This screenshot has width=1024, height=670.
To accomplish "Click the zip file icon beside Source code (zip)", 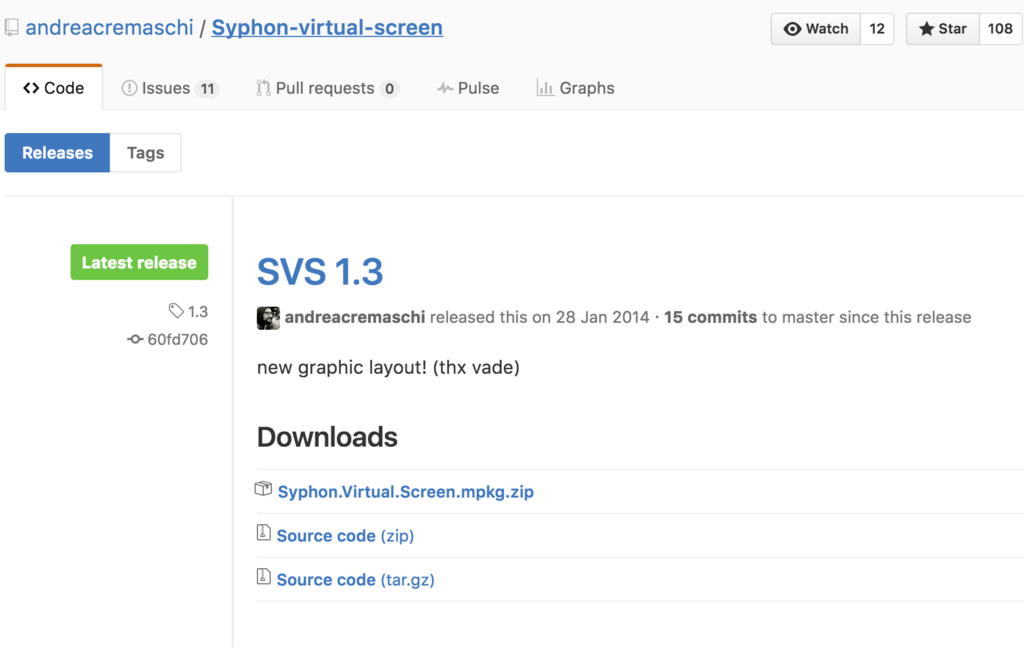I will click(x=263, y=532).
